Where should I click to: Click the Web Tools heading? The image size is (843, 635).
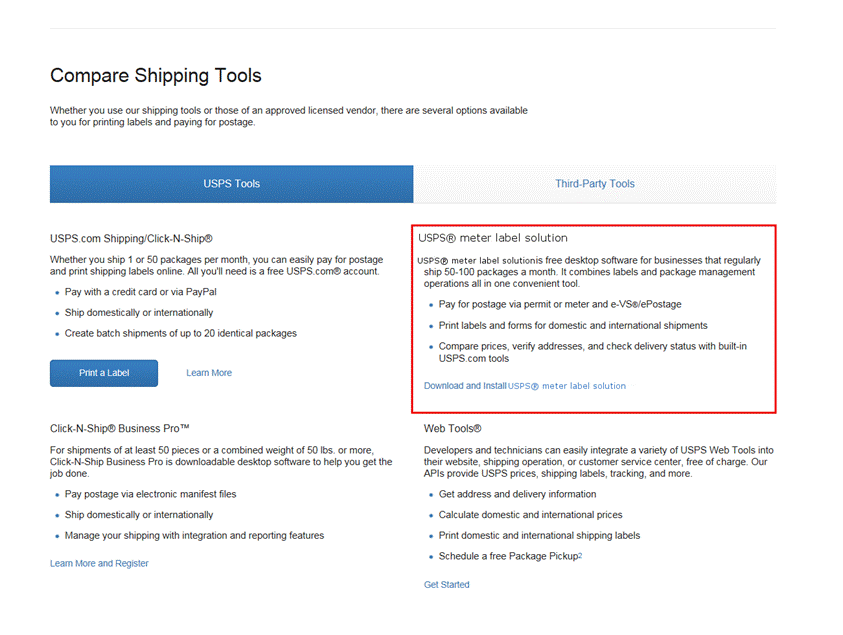pyautogui.click(x=452, y=429)
